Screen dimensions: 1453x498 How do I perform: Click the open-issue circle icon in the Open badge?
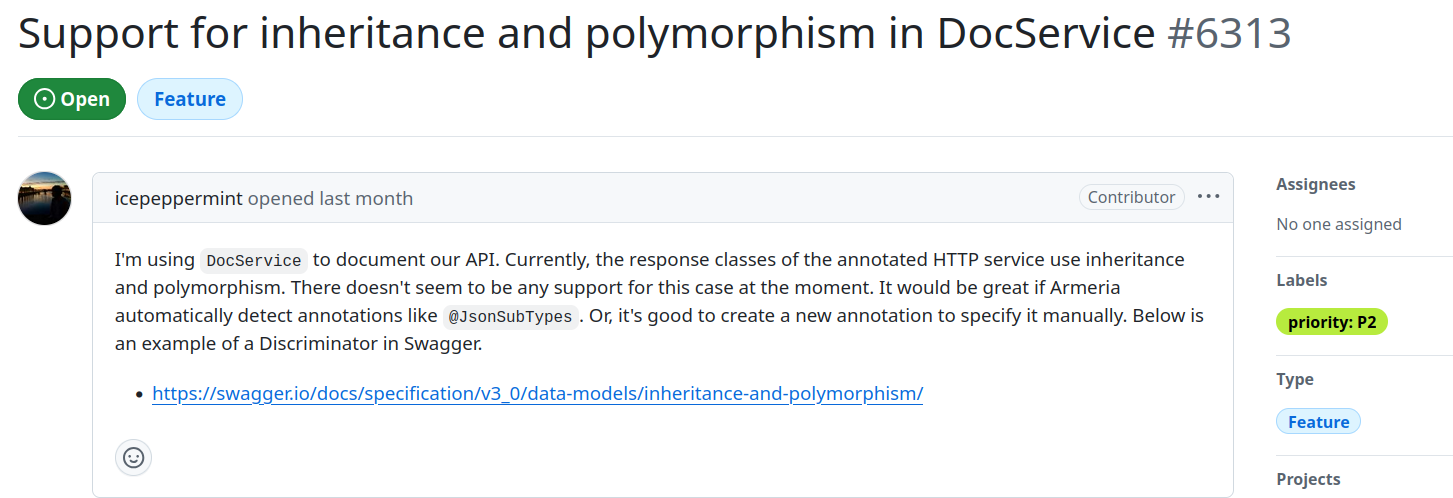coord(45,99)
